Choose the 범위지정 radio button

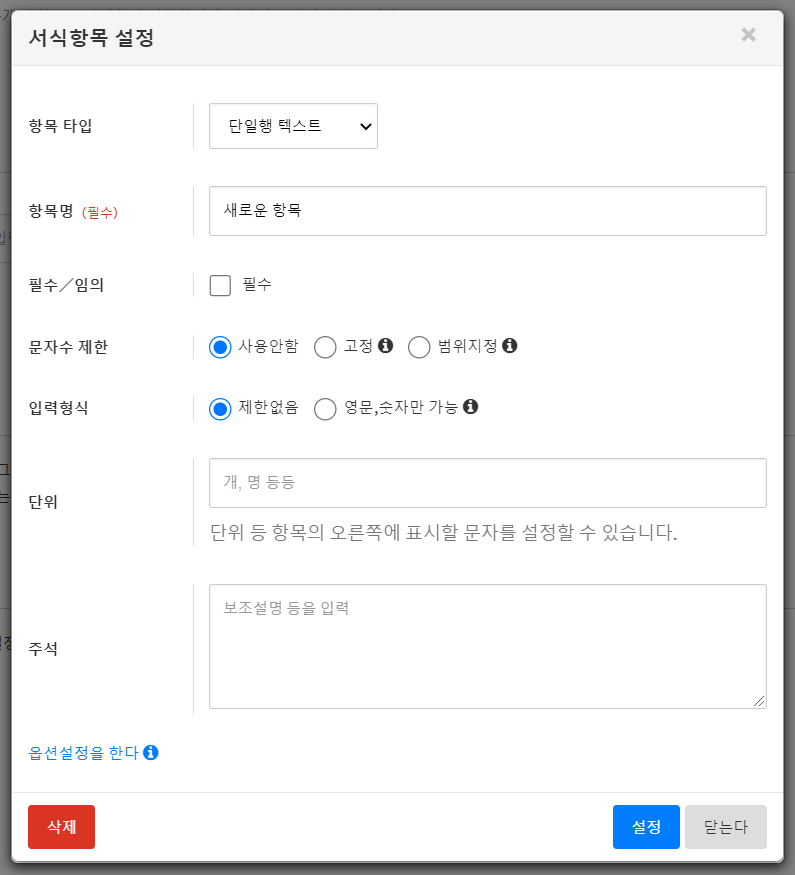point(420,347)
